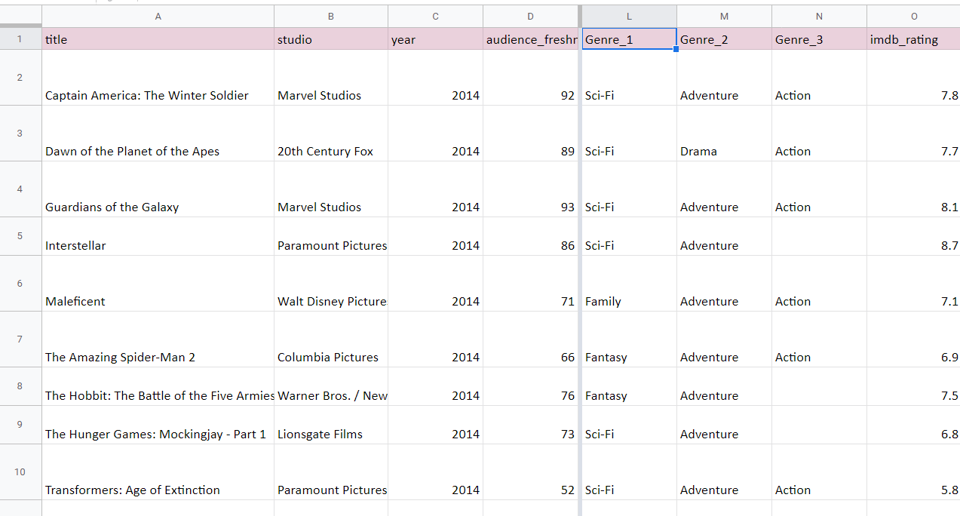Select the Drama cell in Genre_2
Screen dimensions: 960x516
point(724,133)
